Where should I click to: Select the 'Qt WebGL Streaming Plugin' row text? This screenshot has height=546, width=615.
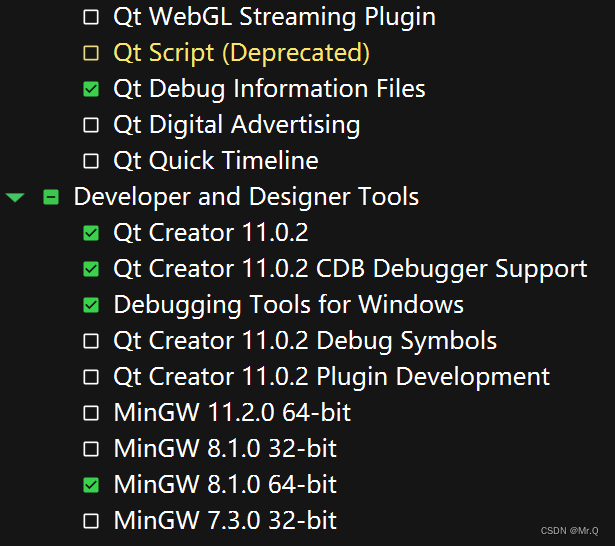click(275, 17)
